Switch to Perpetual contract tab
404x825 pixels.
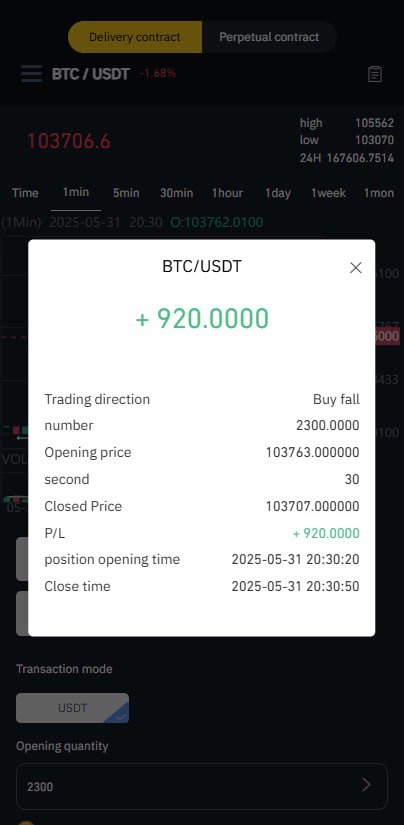coord(269,37)
